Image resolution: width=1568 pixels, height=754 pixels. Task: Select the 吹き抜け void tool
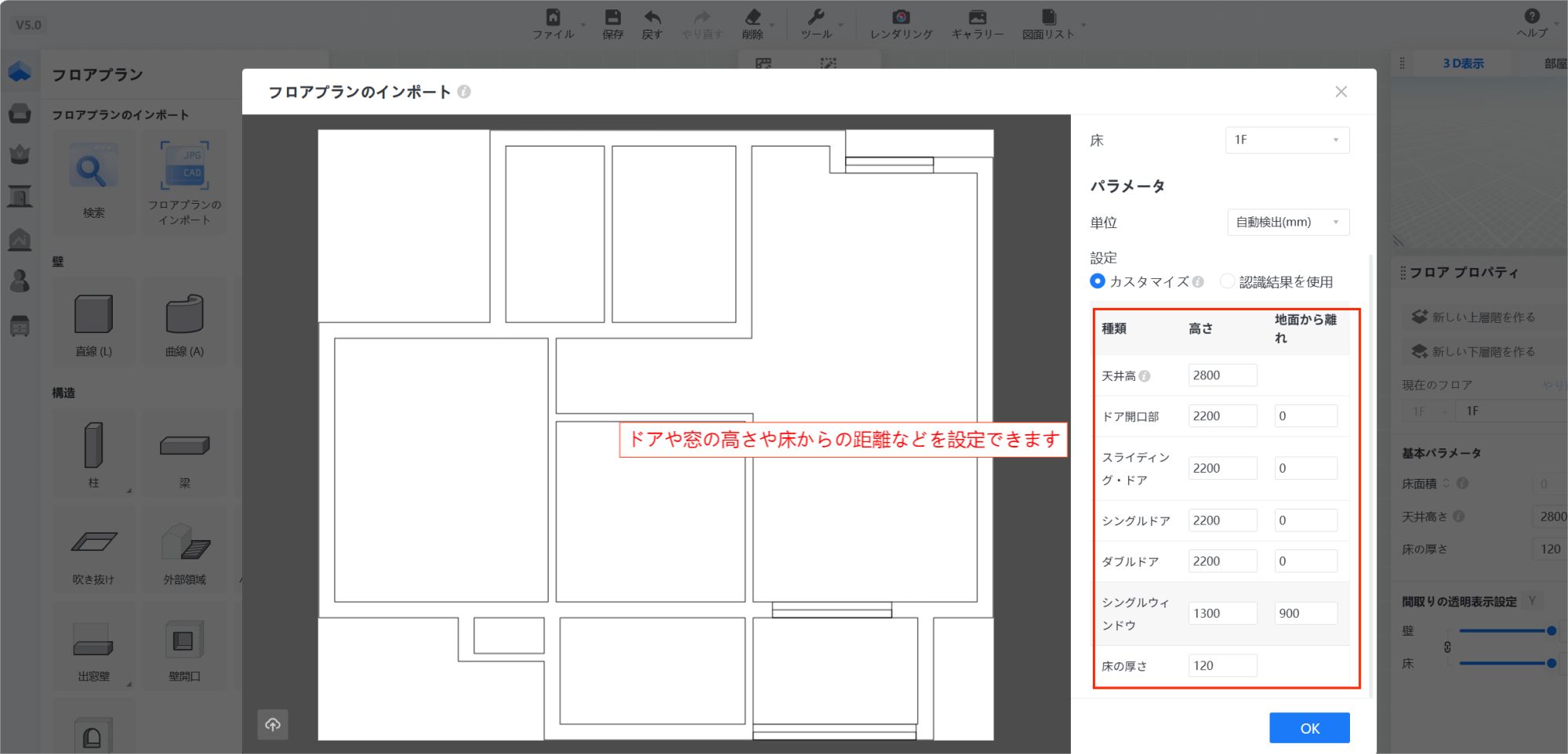(93, 549)
